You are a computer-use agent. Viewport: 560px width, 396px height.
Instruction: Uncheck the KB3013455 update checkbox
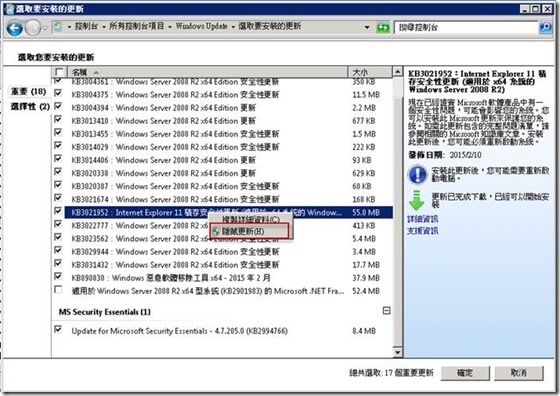(x=58, y=132)
